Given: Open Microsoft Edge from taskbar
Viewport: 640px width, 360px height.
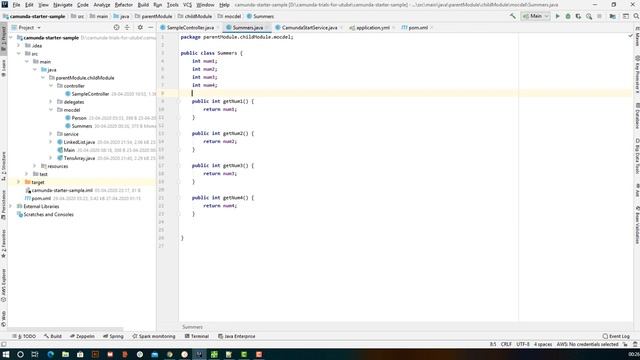Looking at the screenshot, I should point(51,354).
